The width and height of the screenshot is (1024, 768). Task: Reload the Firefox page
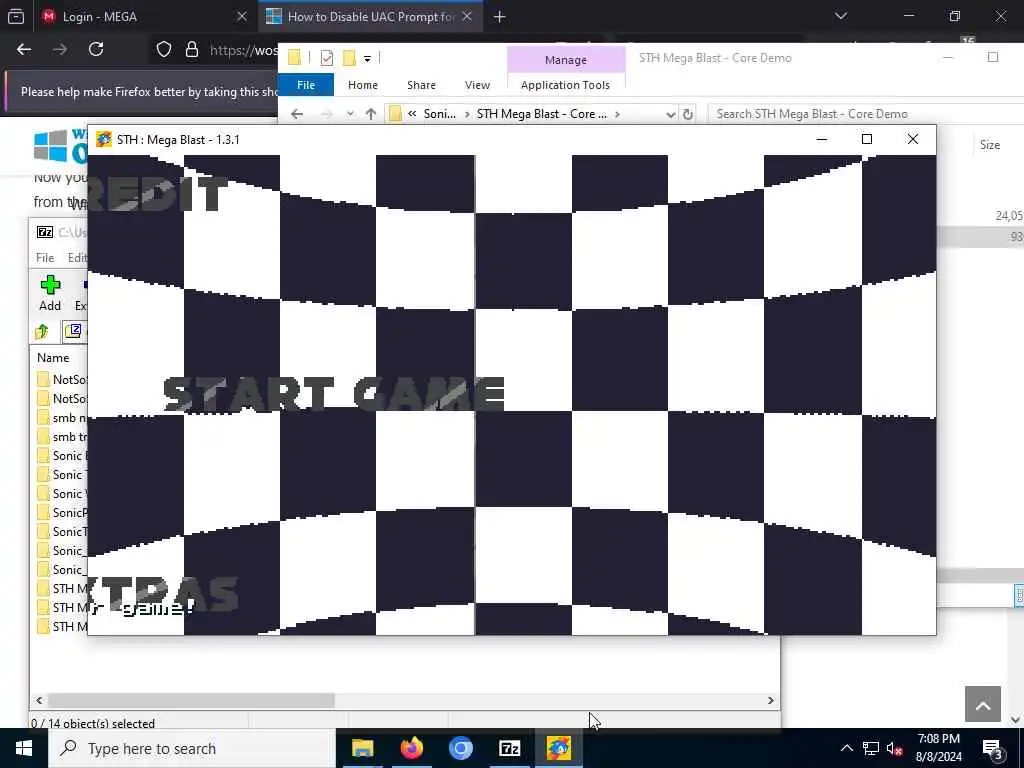96,50
